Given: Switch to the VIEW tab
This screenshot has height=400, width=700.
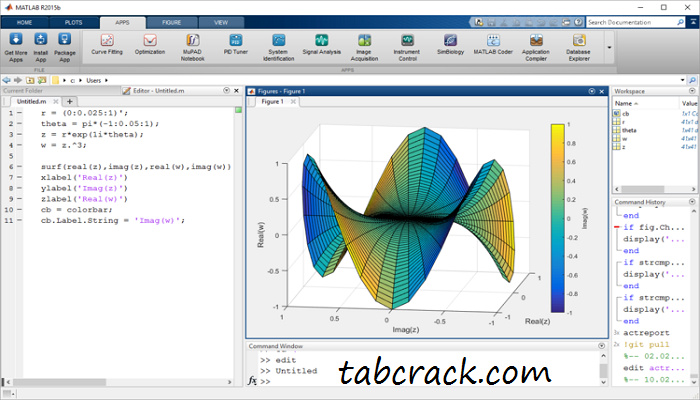Looking at the screenshot, I should (221, 22).
